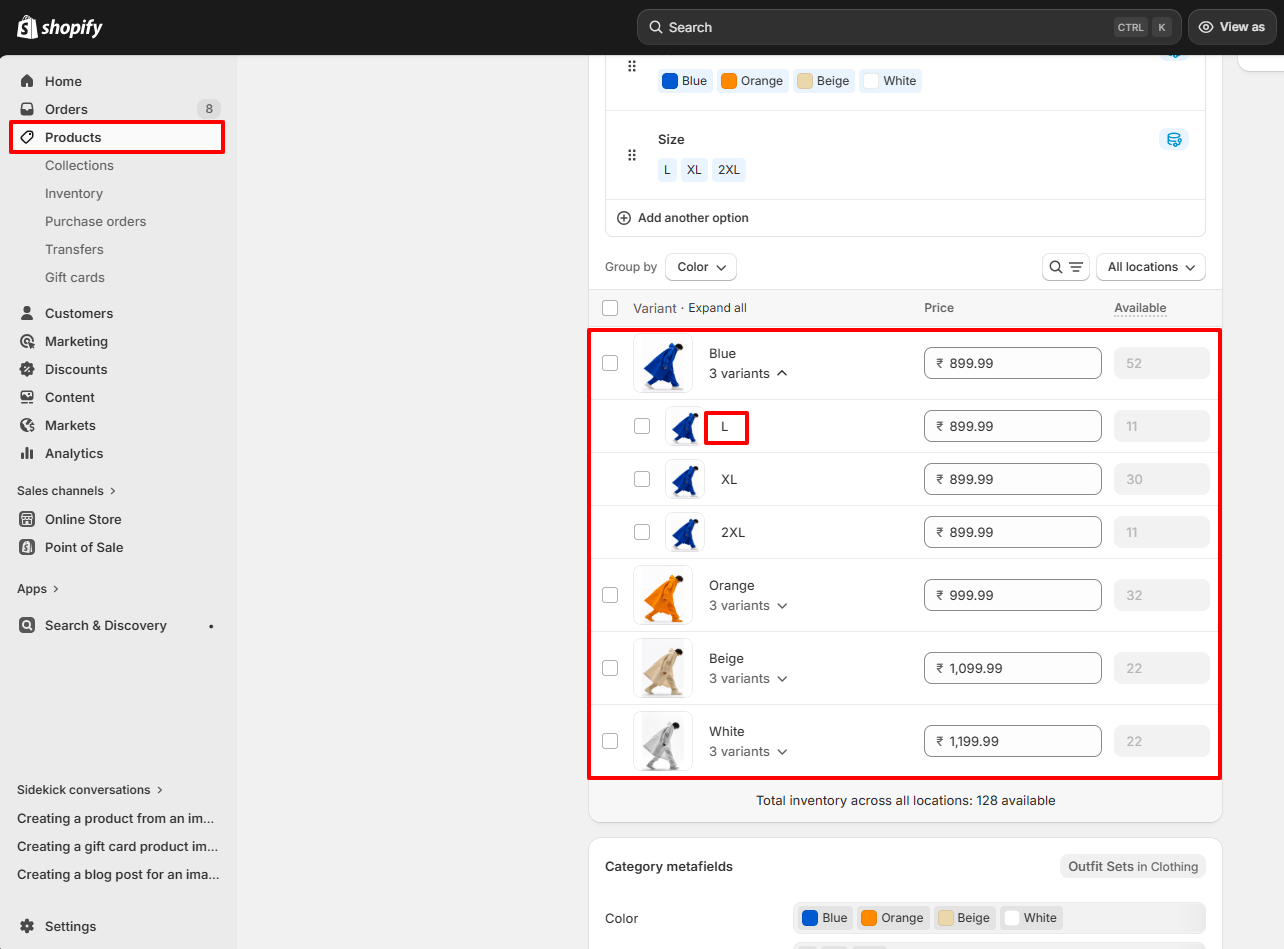This screenshot has height=949, width=1284.
Task: Click the Blue color chip in option values
Action: tap(685, 81)
